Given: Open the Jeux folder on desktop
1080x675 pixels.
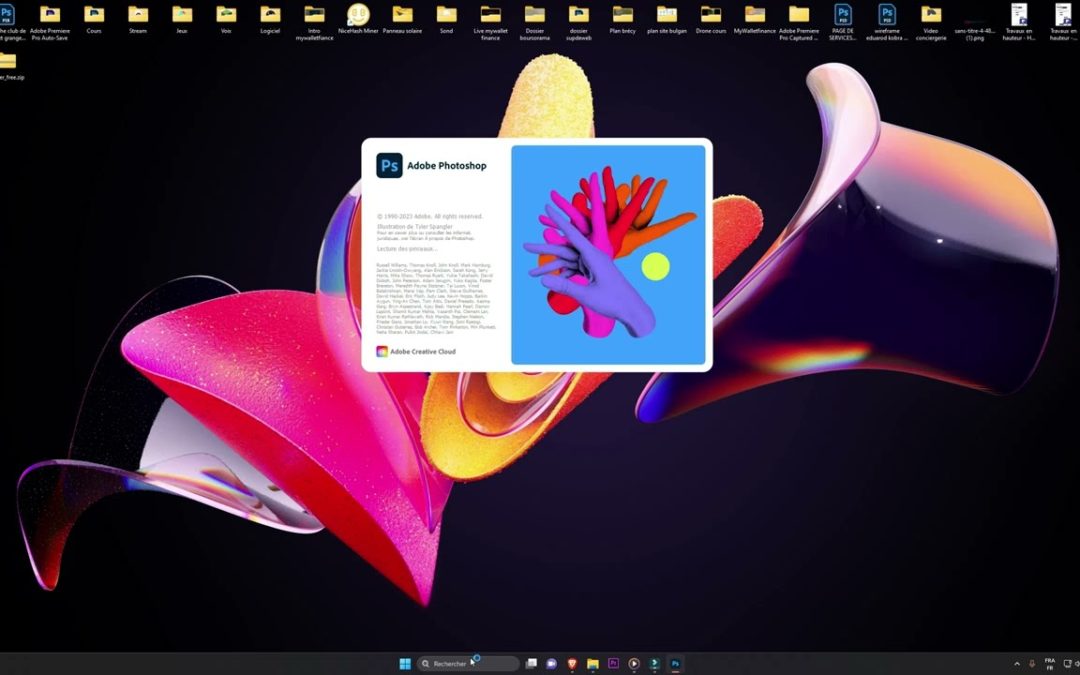Looking at the screenshot, I should coord(182,19).
